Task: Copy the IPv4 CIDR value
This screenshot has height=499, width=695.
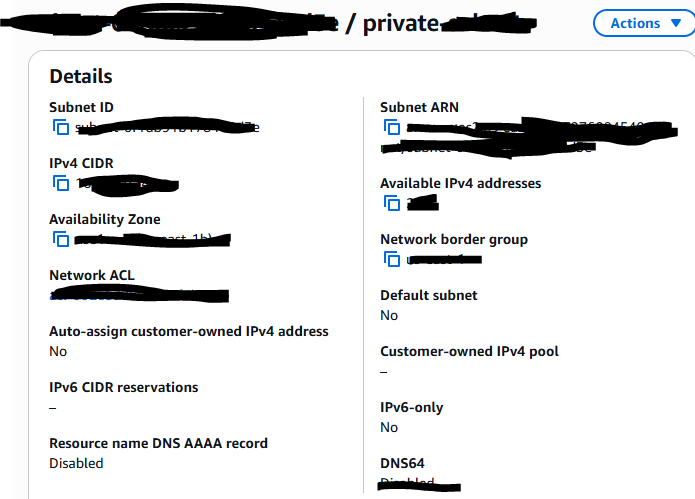Action: pos(60,183)
